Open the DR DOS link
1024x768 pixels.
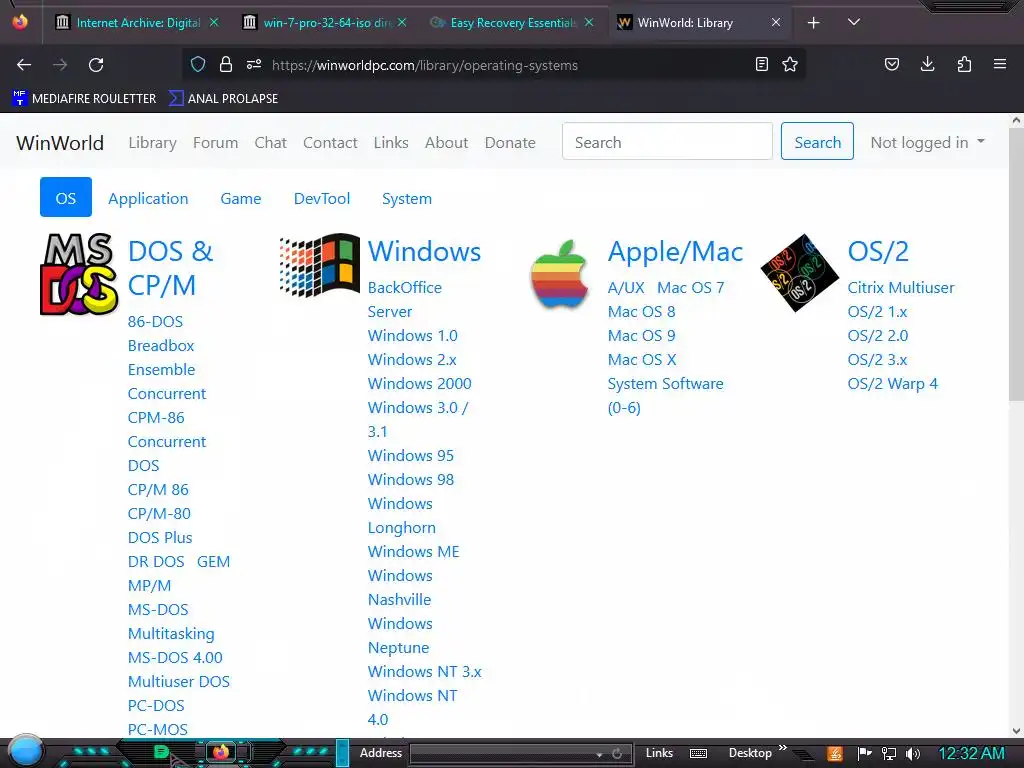[156, 562]
